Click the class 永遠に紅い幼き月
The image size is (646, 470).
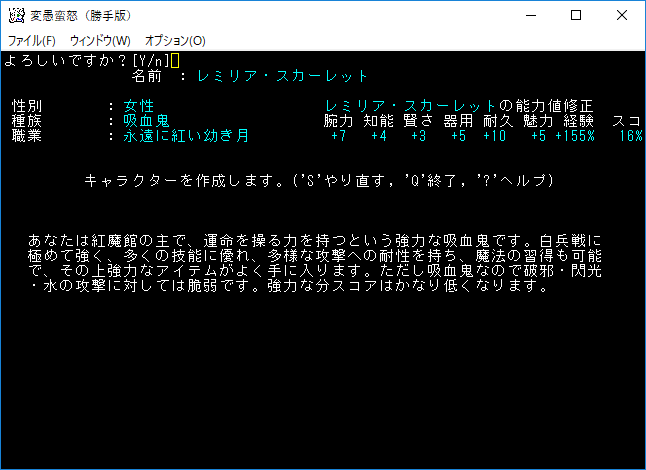[x=185, y=135]
